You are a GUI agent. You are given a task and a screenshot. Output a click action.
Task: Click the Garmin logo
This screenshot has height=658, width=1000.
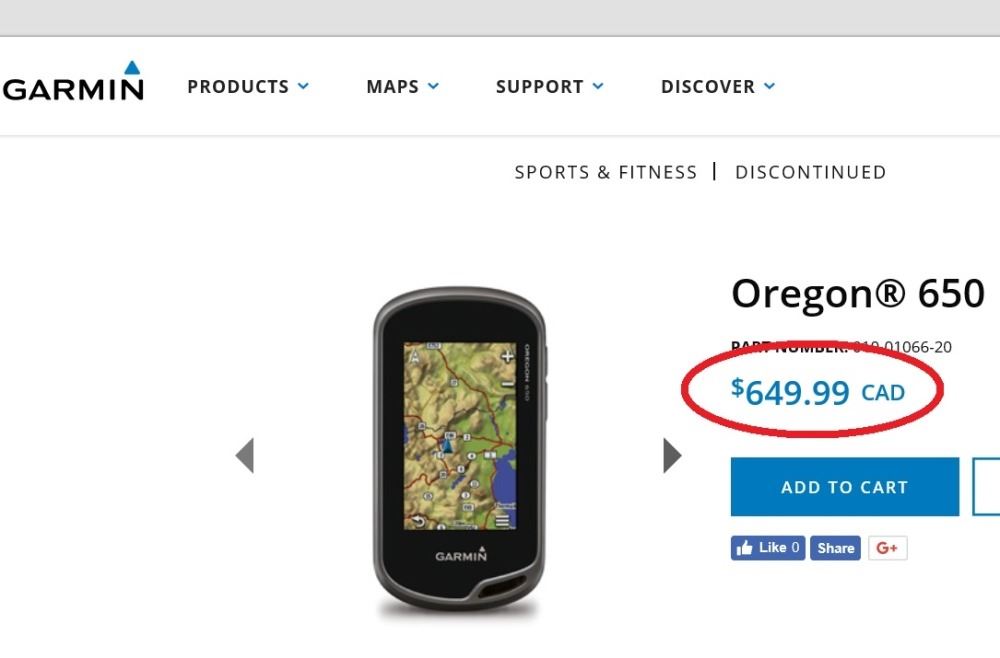pos(75,84)
